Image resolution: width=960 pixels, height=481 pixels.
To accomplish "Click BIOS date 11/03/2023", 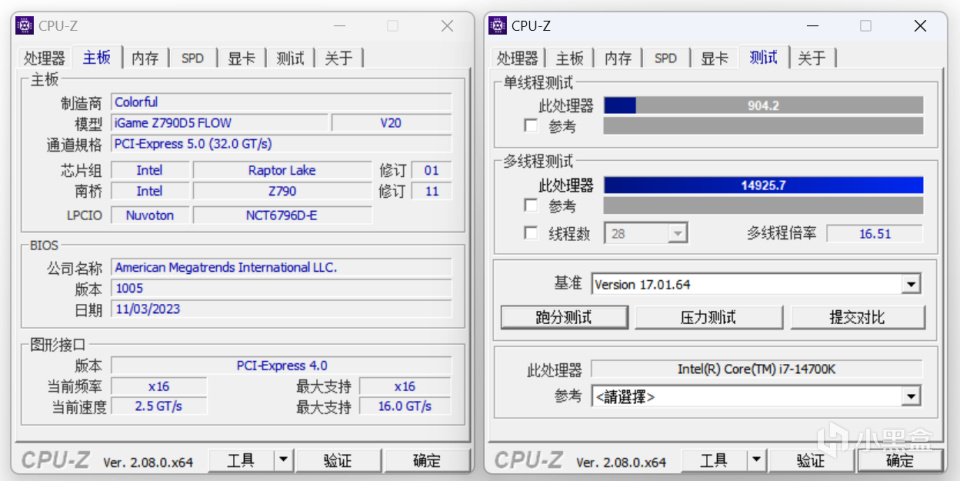I will 282,309.
